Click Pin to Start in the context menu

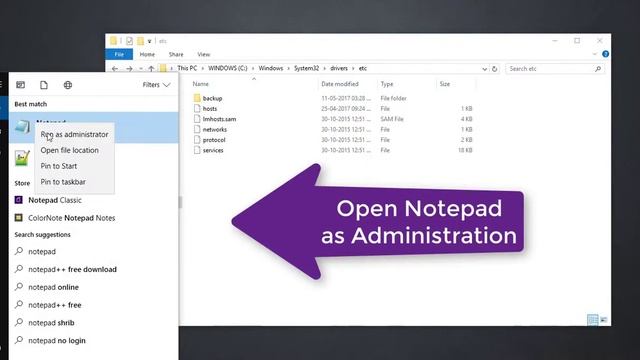tap(59, 166)
